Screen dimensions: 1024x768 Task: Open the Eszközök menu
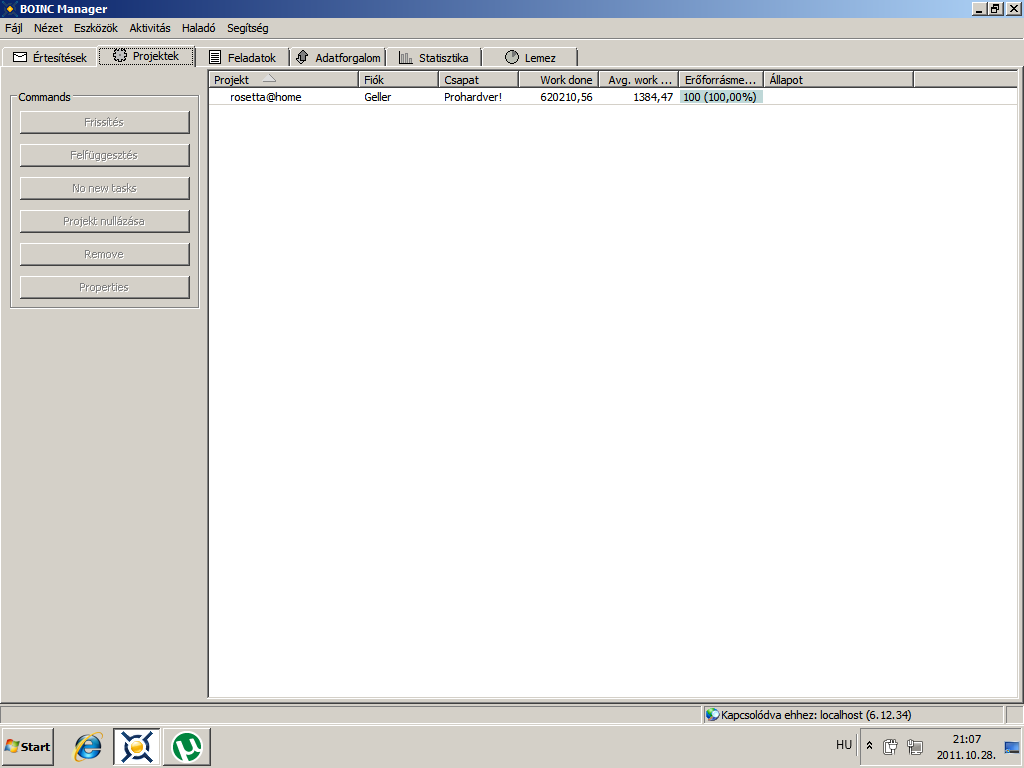click(96, 28)
